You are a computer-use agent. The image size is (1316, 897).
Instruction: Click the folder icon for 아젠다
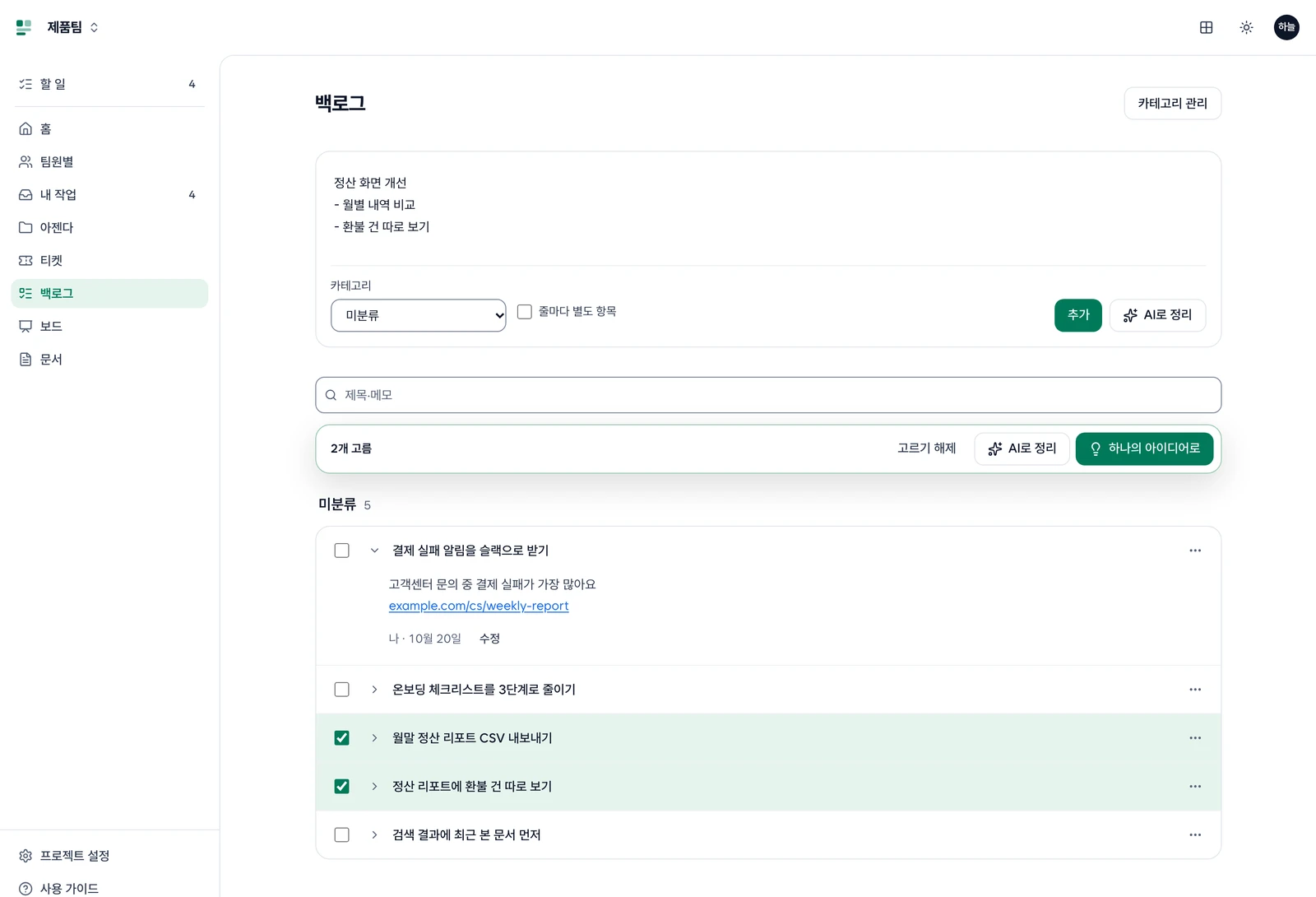25,228
